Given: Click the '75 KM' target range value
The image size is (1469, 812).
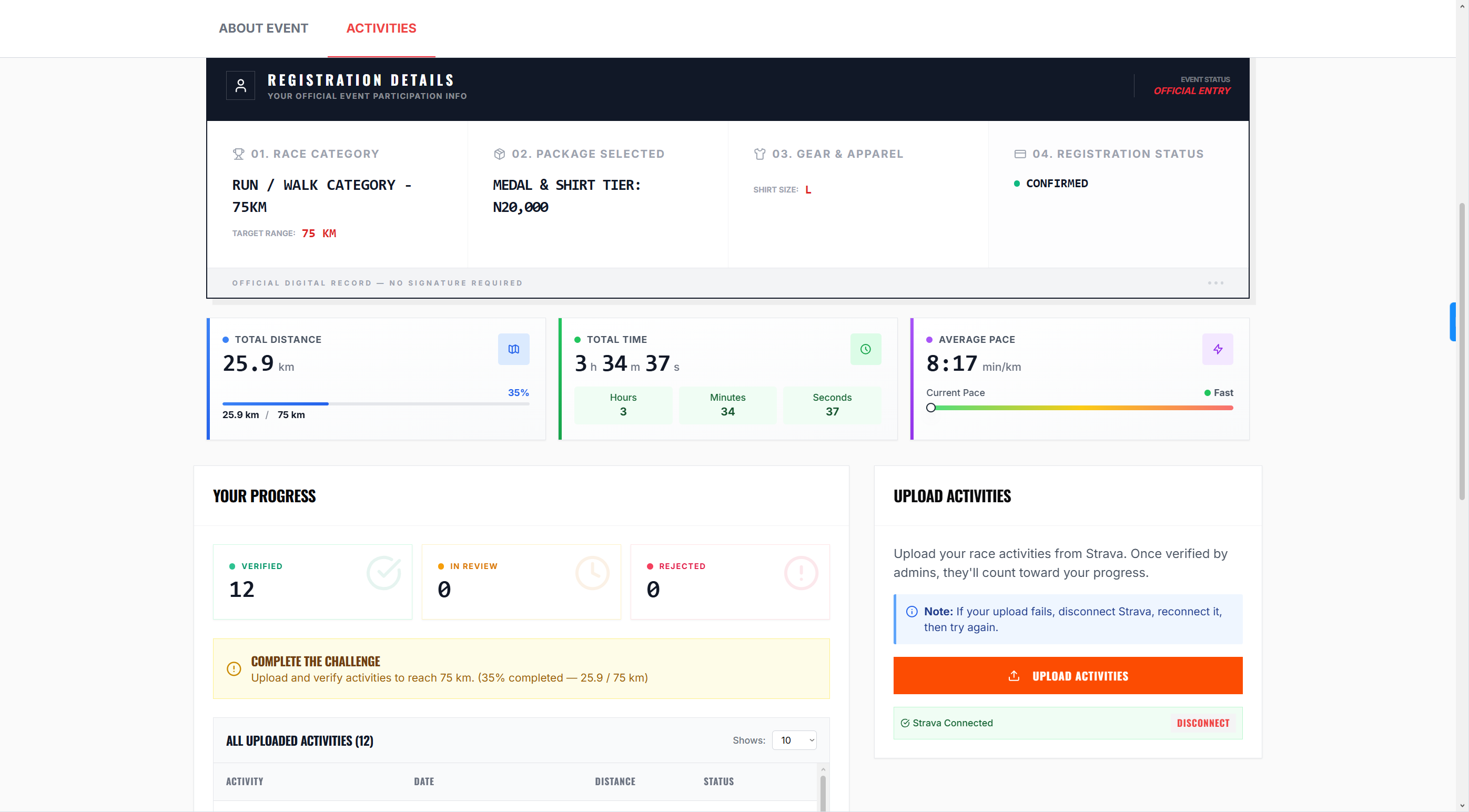Looking at the screenshot, I should pyautogui.click(x=319, y=233).
